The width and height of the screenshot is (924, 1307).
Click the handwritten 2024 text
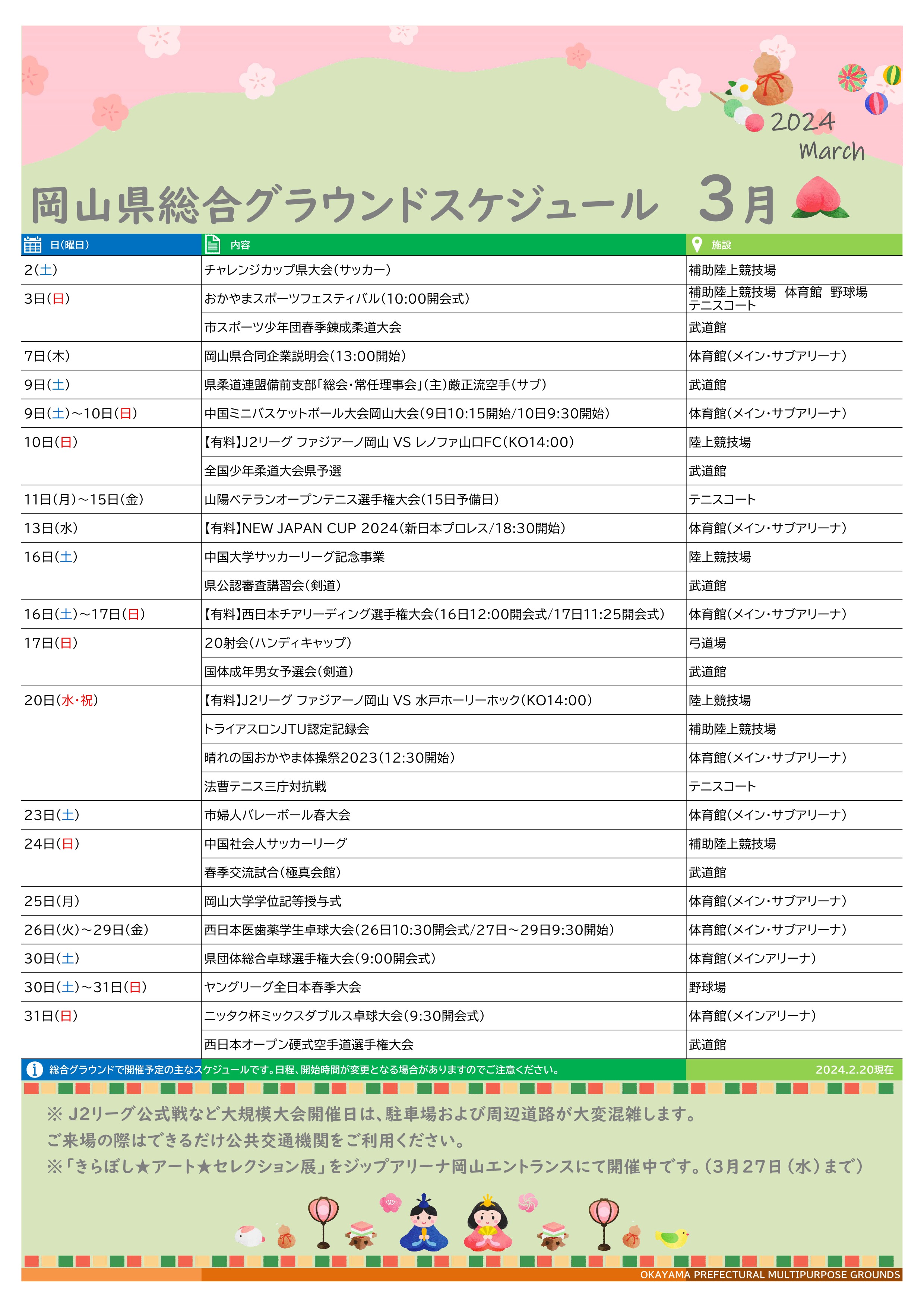click(x=803, y=121)
